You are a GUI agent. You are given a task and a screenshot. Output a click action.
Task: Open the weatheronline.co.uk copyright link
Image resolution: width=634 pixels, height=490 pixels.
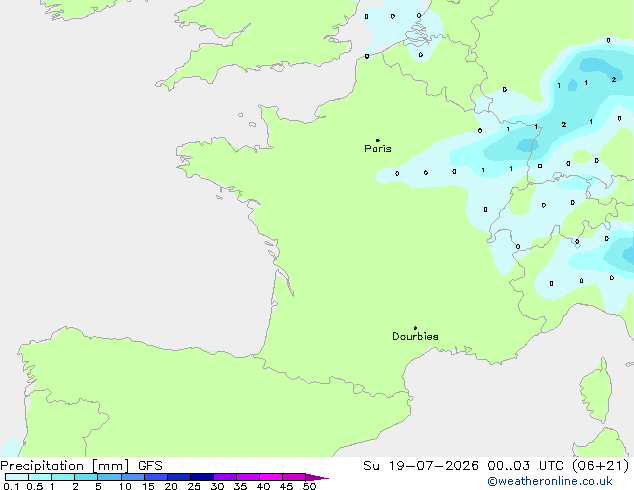point(550,481)
